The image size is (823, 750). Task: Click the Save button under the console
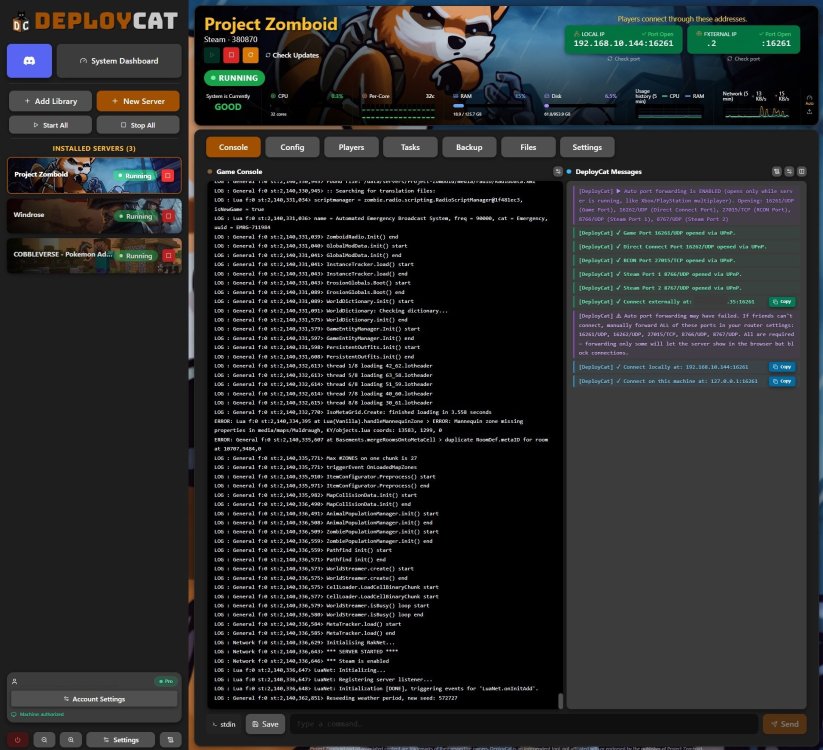(265, 724)
